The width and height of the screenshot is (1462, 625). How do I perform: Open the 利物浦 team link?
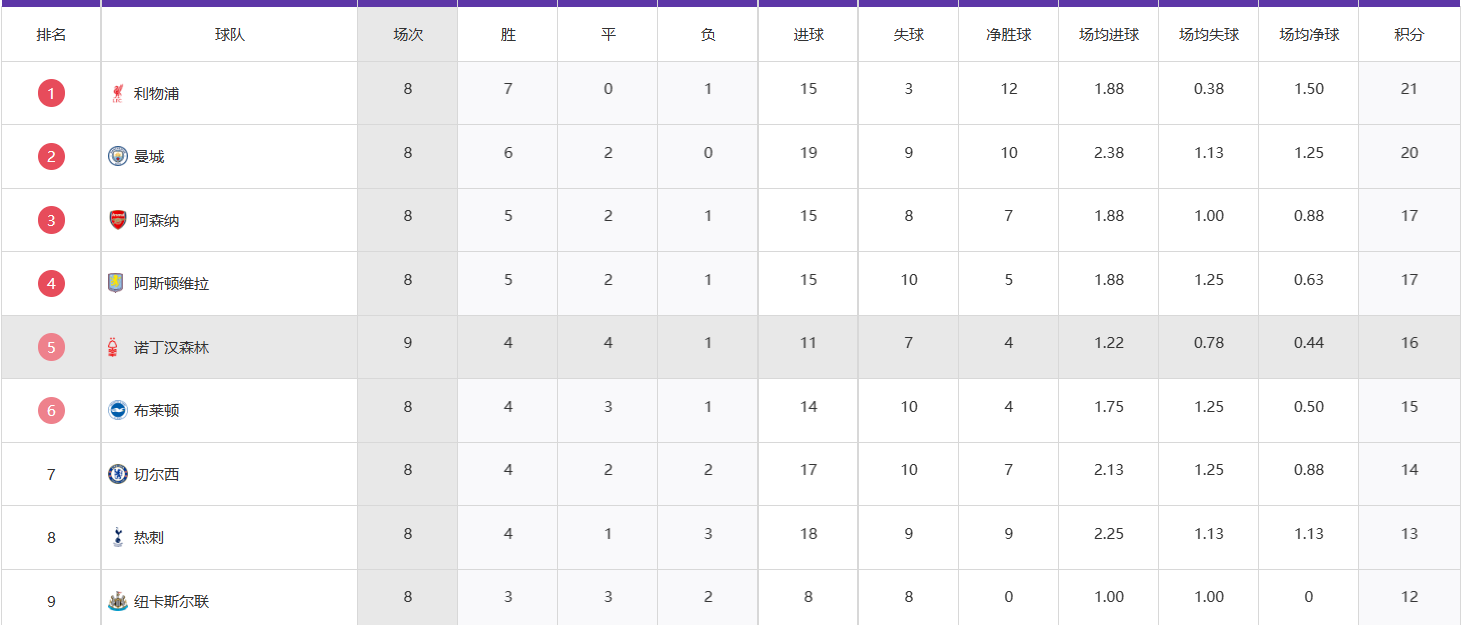coord(157,93)
